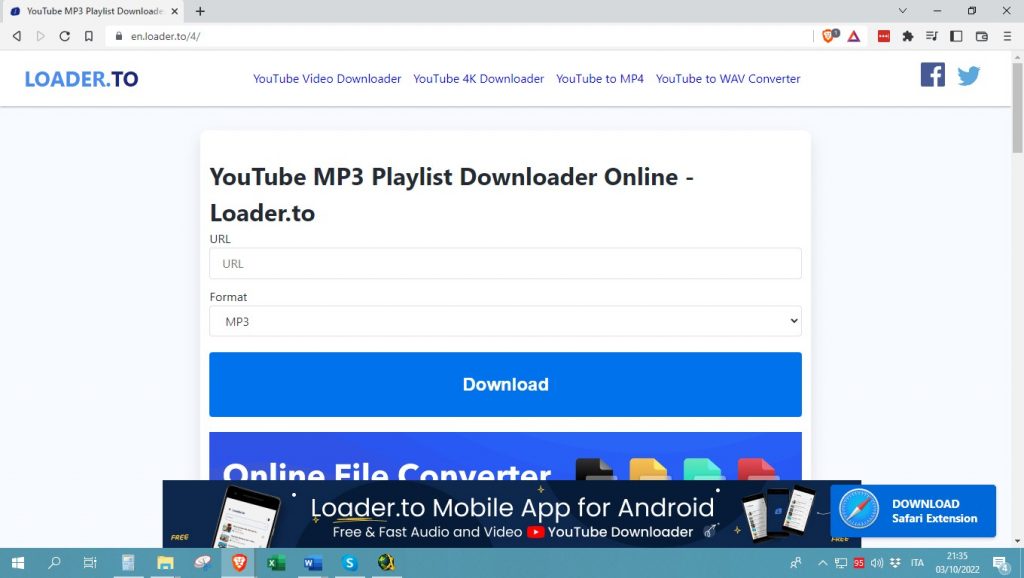Open the Loader.to Twitter bird icon
This screenshot has height=578, width=1024.
pos(968,76)
